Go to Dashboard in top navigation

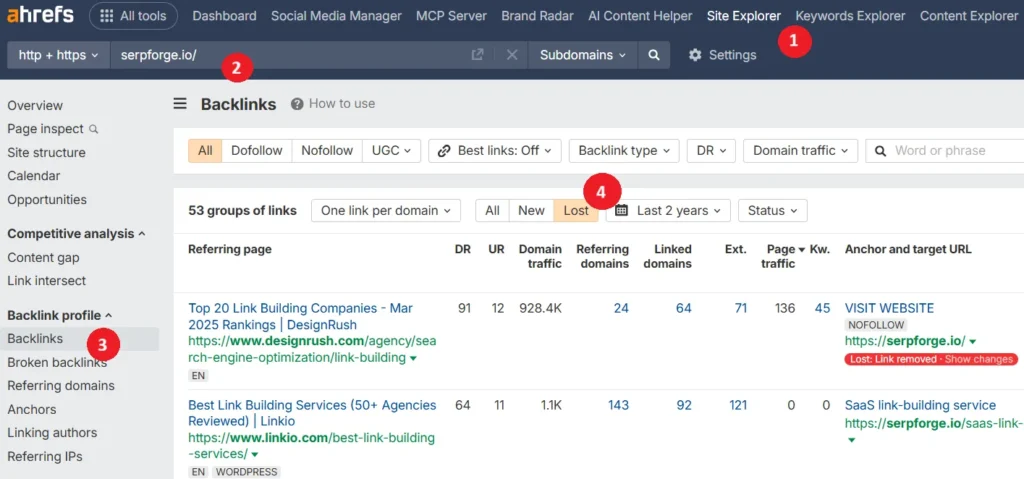point(225,16)
